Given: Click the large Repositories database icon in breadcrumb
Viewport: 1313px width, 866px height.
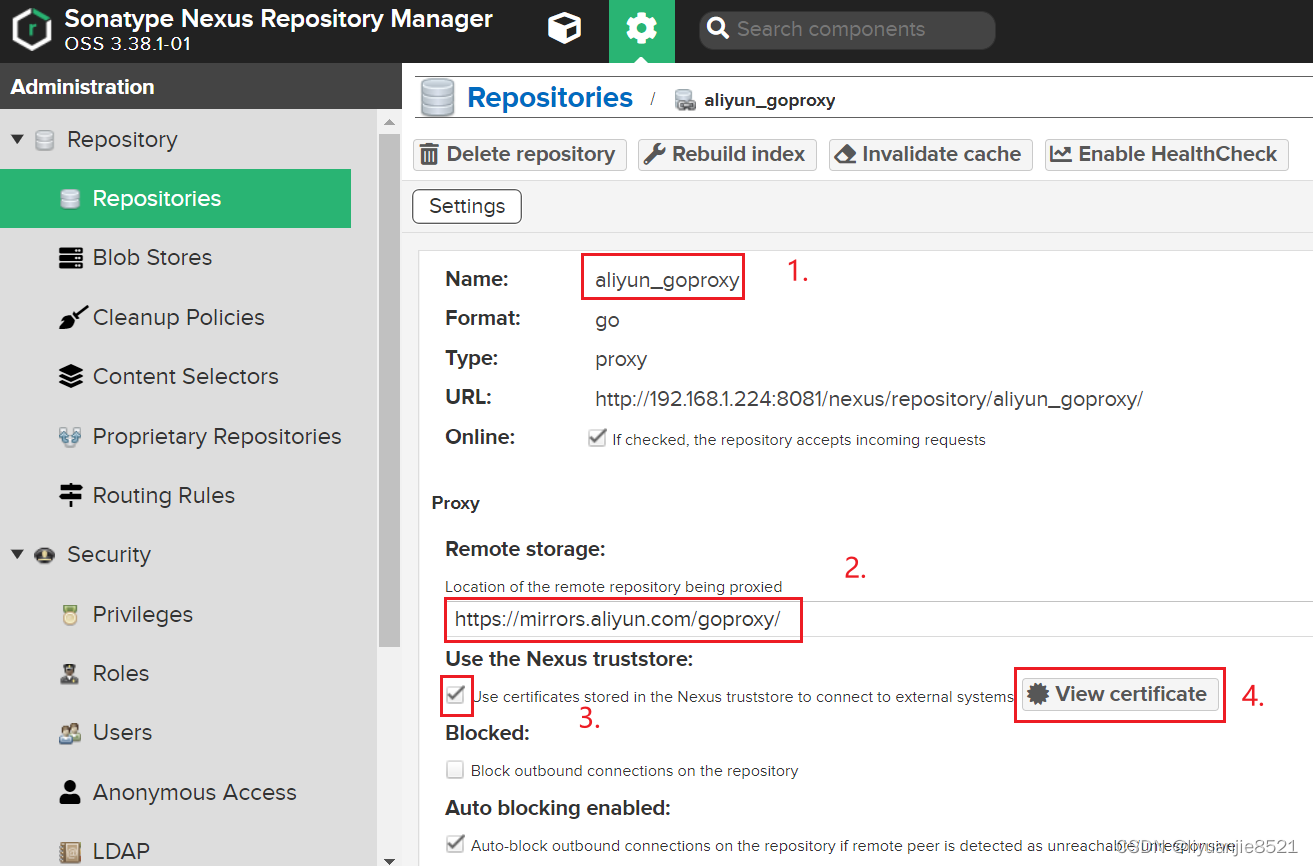Looking at the screenshot, I should pyautogui.click(x=437, y=98).
